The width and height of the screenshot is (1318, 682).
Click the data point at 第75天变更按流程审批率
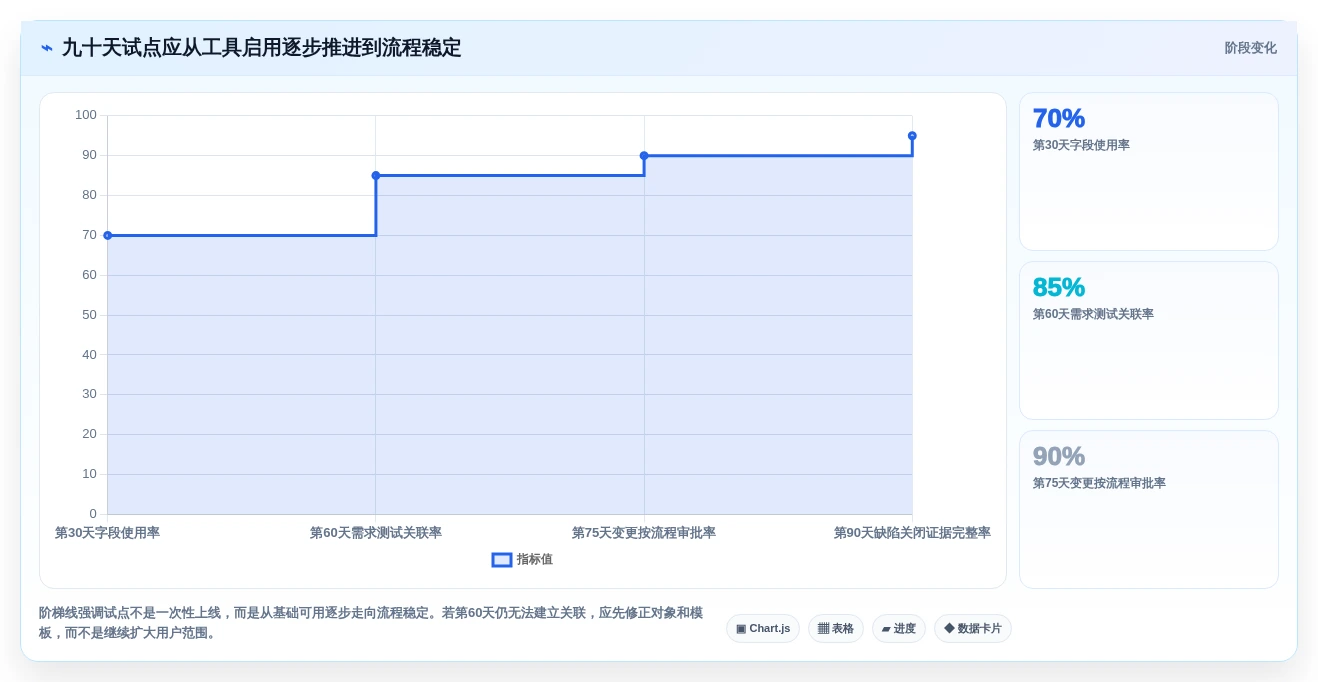[644, 155]
